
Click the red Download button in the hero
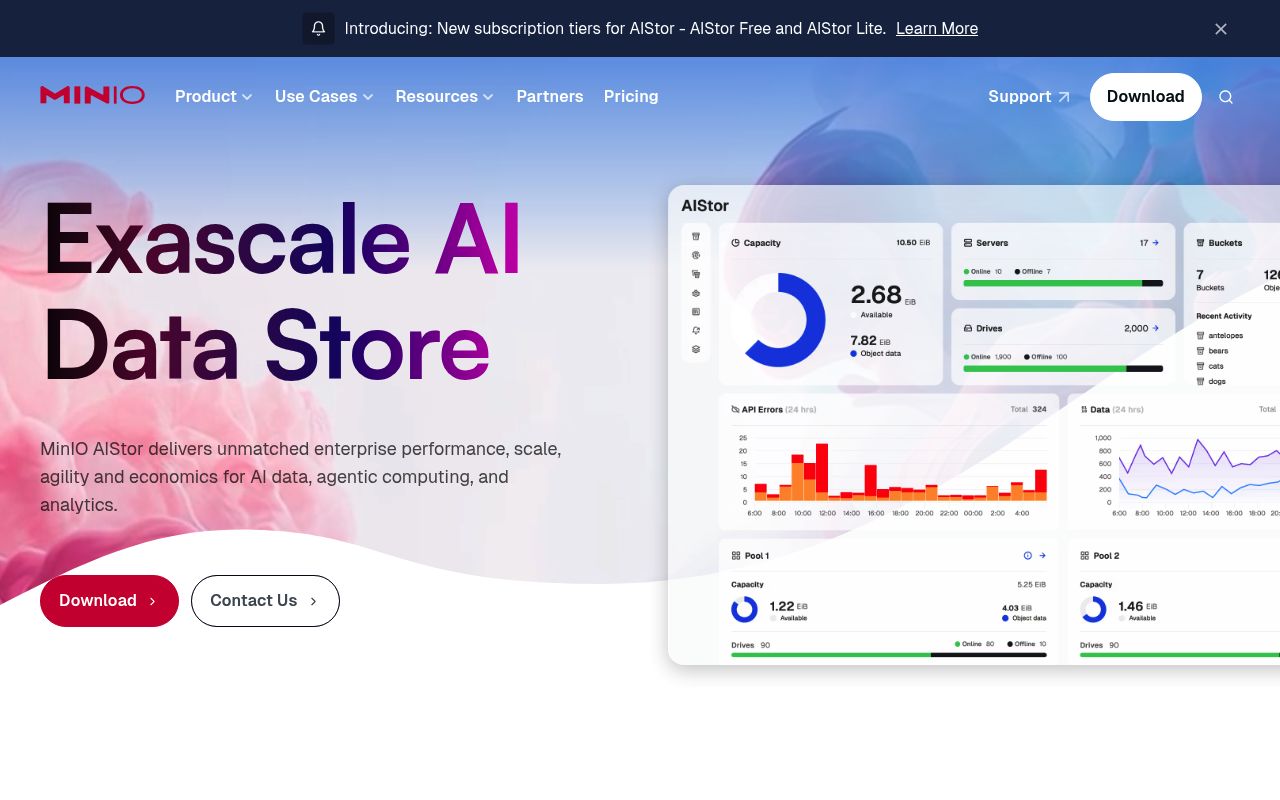109,601
